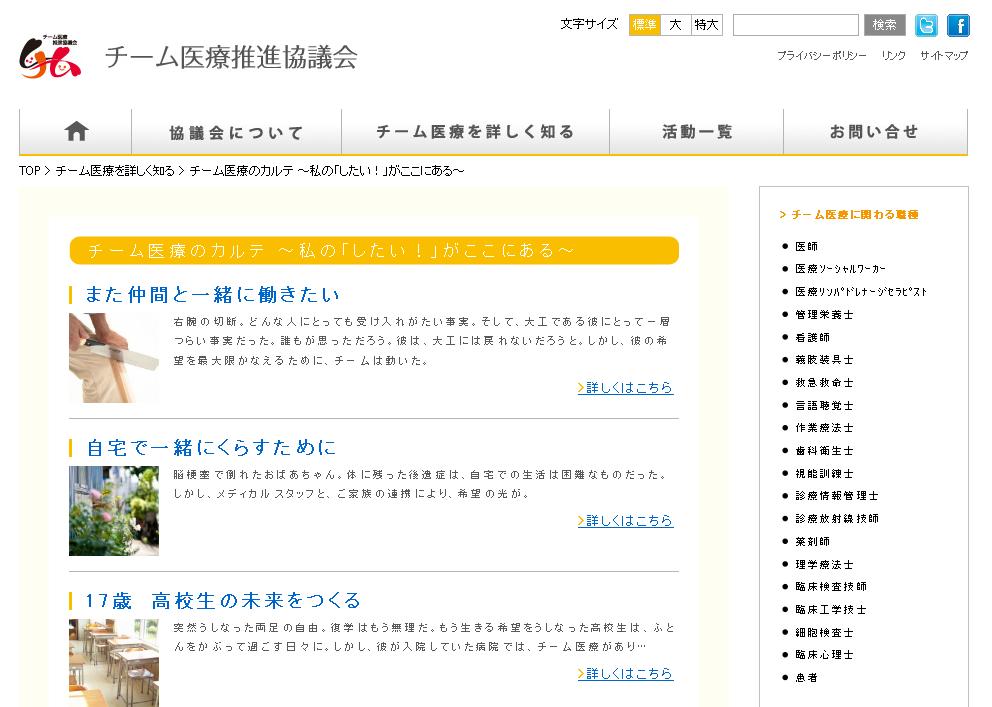The height and width of the screenshot is (707, 992).
Task: Open the Facebook icon link
Action: (958, 25)
